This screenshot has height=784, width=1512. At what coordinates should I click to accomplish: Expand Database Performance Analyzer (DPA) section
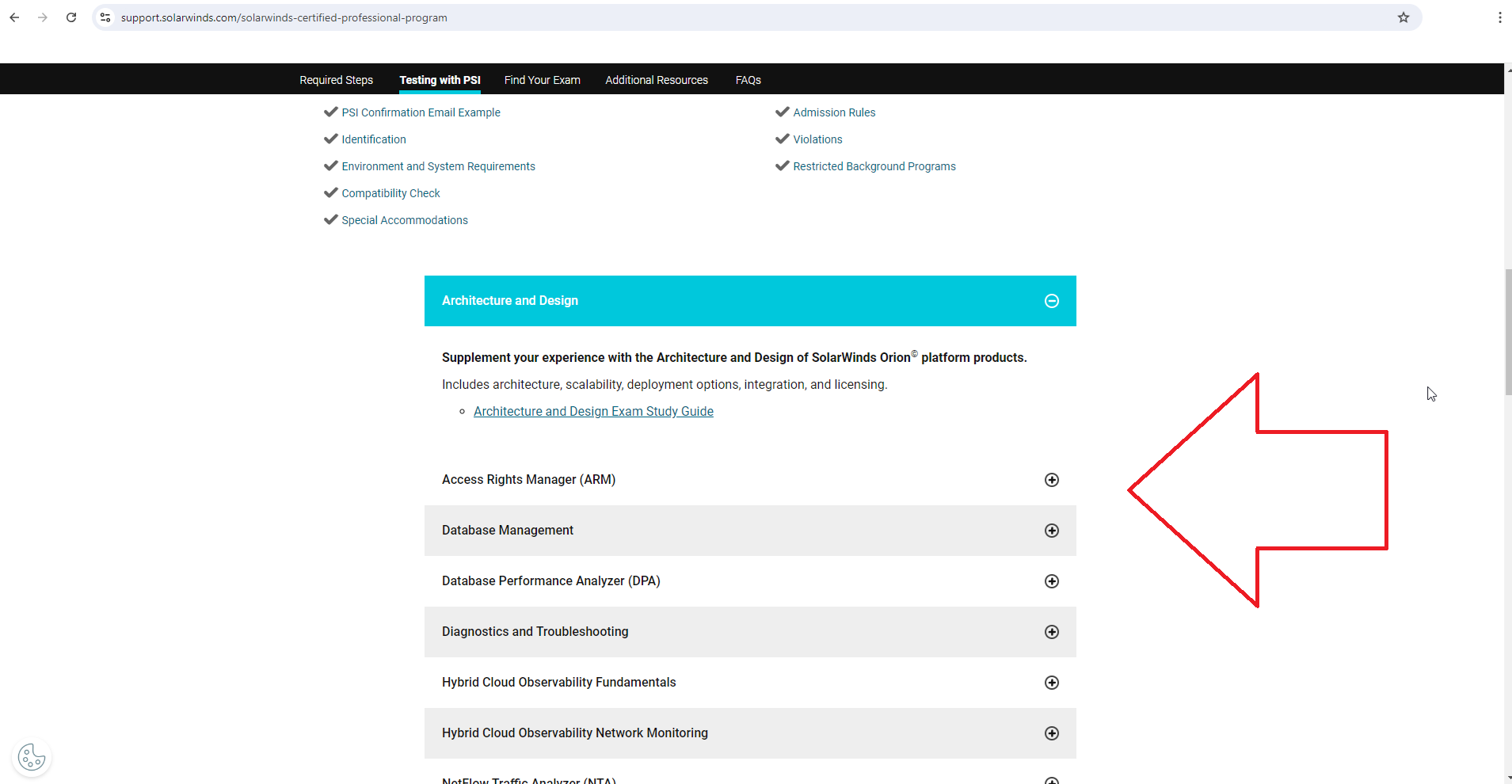pos(750,581)
